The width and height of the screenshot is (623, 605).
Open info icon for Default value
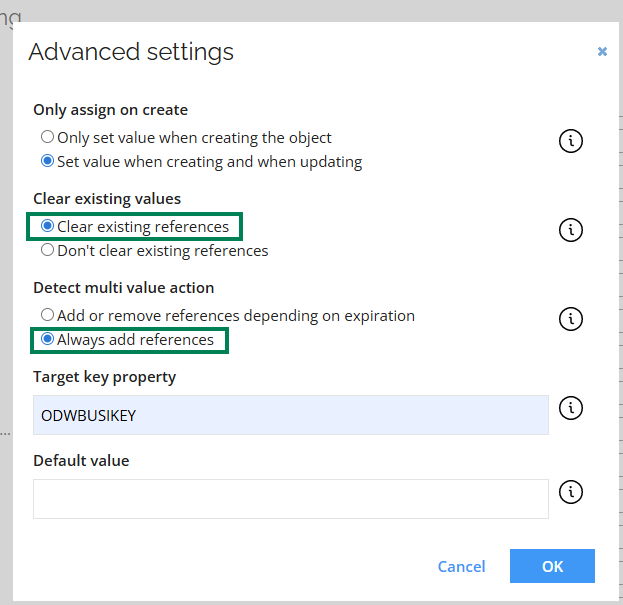[x=571, y=492]
